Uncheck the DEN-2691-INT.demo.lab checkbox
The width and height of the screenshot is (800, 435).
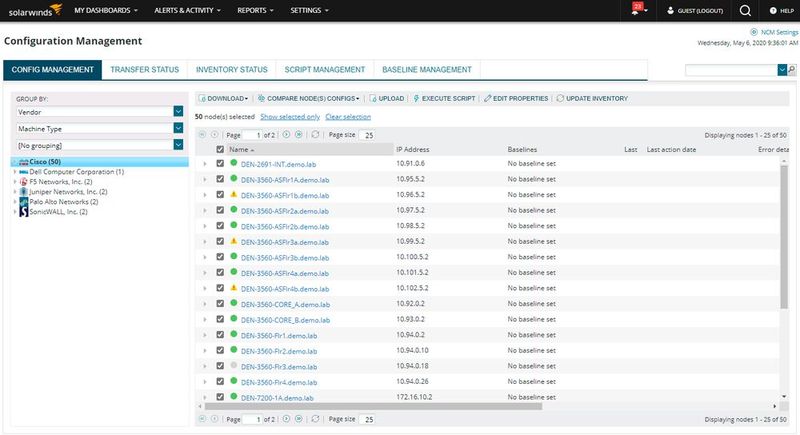(x=220, y=164)
